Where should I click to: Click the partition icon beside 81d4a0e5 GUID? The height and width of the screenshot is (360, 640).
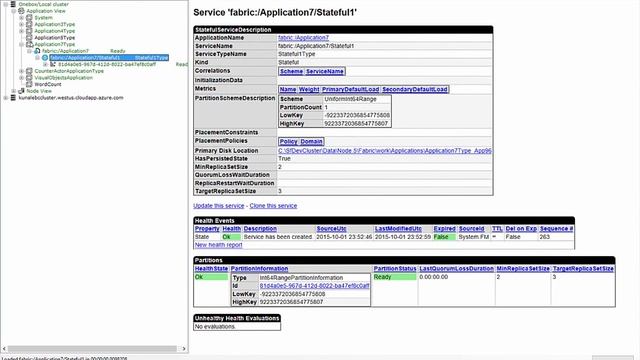(53, 64)
